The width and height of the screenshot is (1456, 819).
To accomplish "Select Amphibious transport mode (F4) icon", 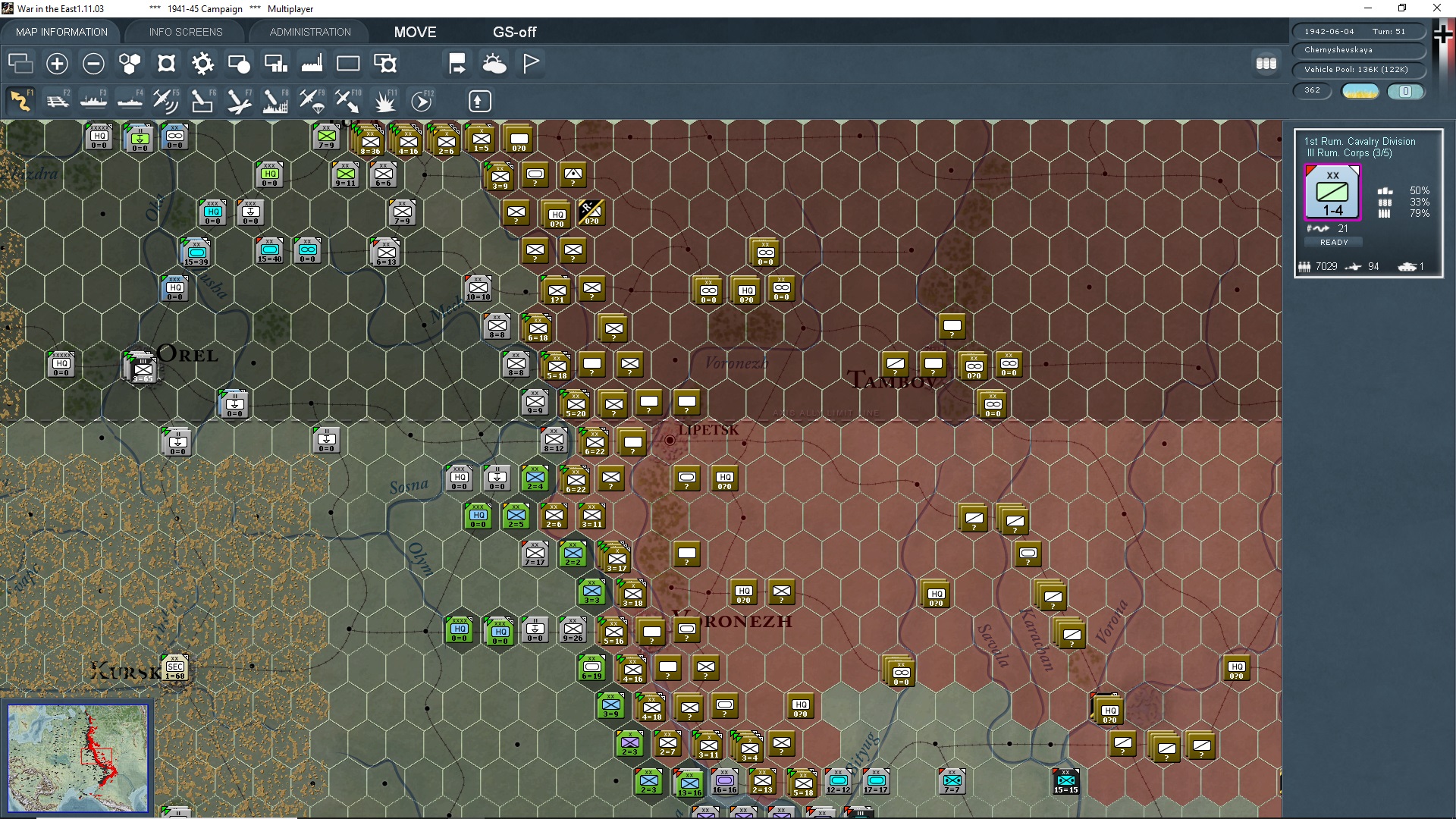I will 130,101.
